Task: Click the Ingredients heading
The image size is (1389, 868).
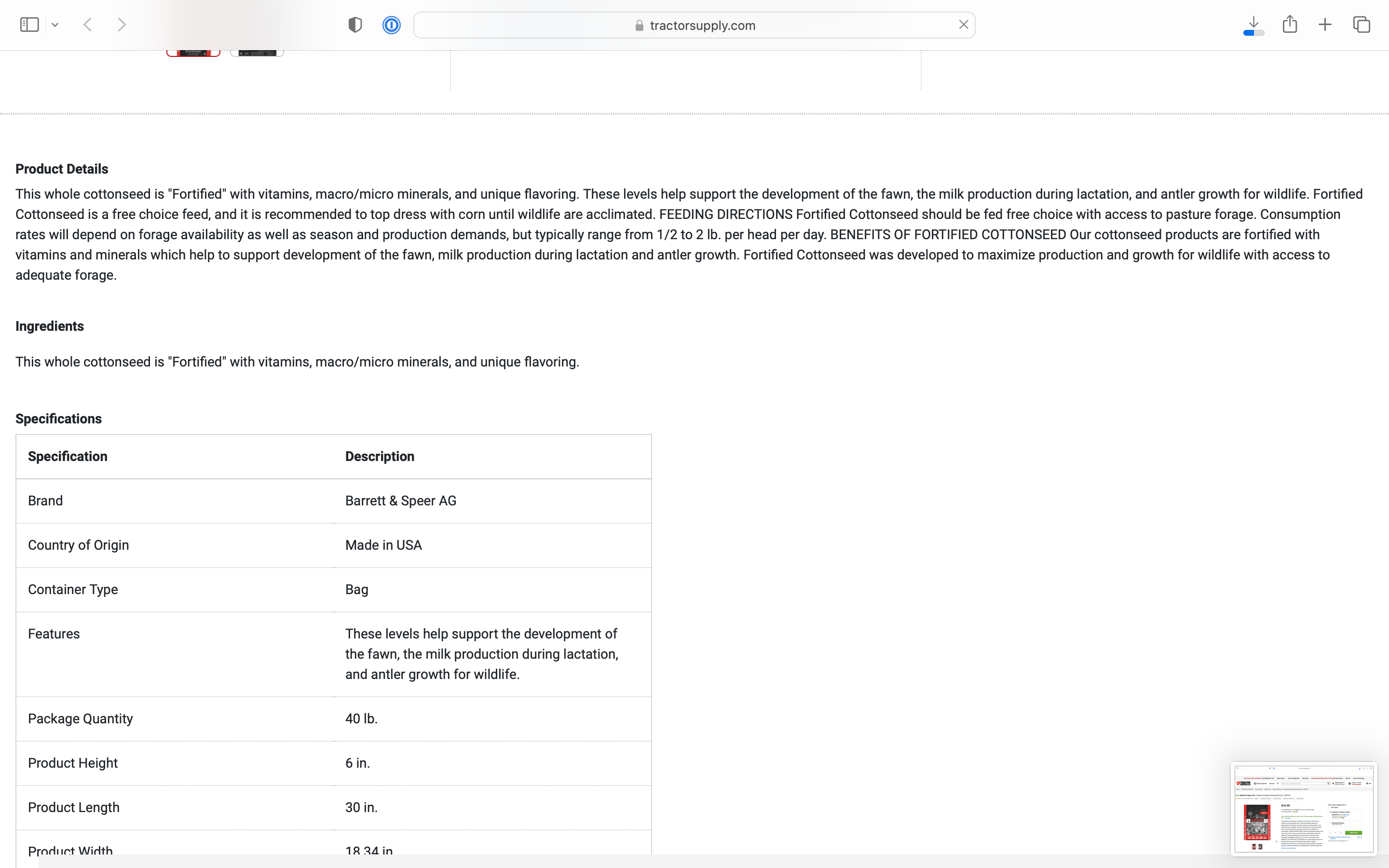Action: click(x=49, y=326)
